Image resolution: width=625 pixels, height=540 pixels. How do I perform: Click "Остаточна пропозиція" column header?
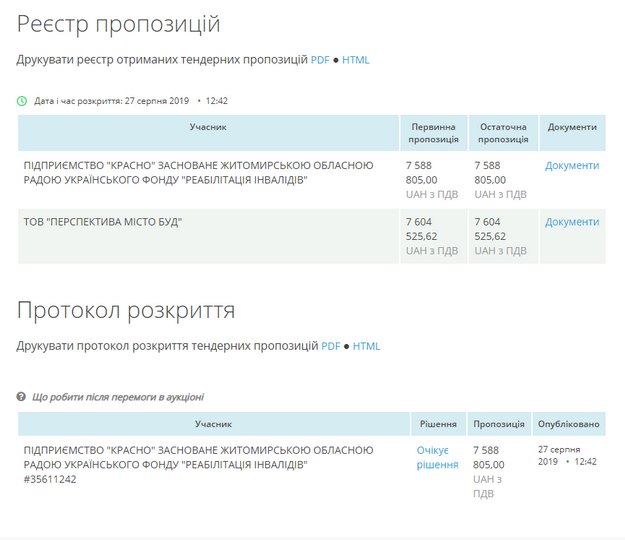tap(502, 133)
